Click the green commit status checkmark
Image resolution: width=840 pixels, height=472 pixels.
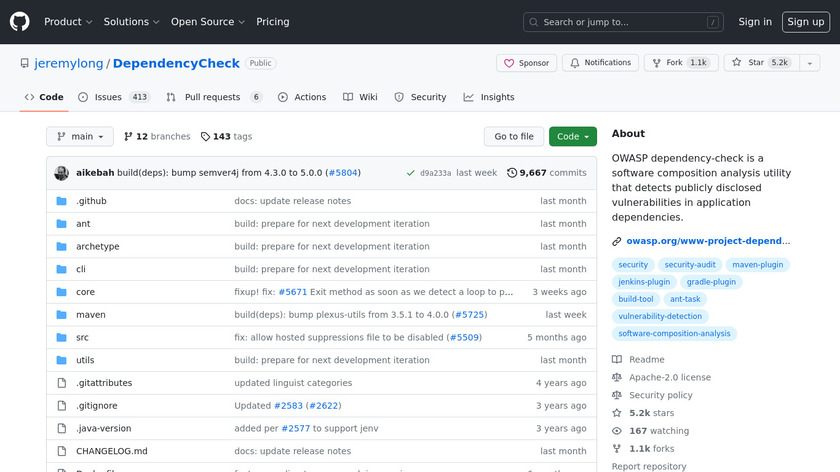pos(410,173)
